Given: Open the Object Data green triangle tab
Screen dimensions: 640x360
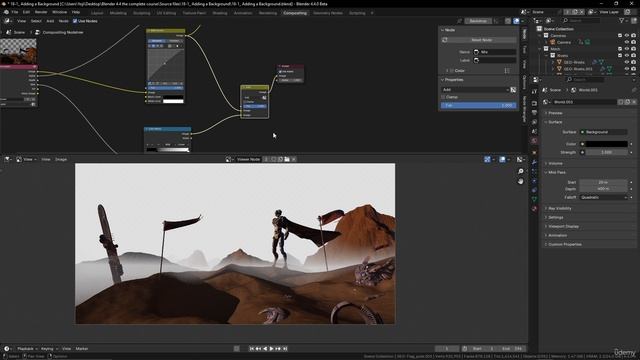Looking at the screenshot, I should coord(534,199).
